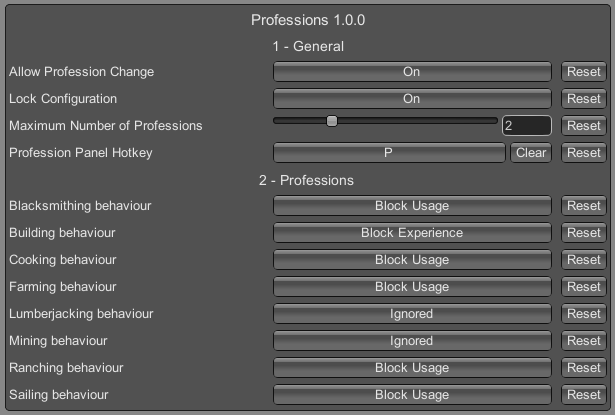
Task: Clear the Profession Panel Hotkey
Action: coord(531,153)
